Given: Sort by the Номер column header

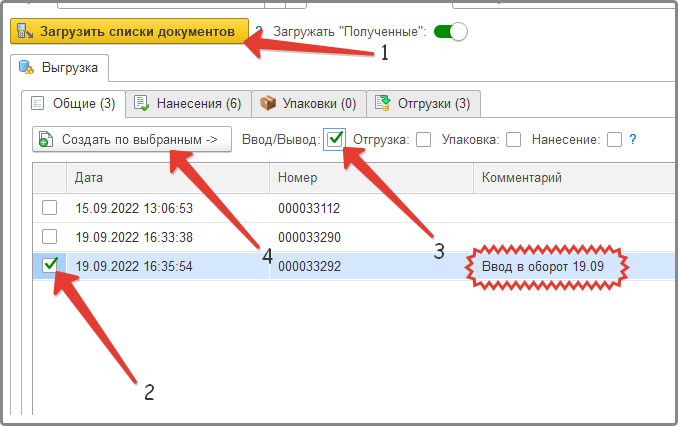Looking at the screenshot, I should point(371,178).
